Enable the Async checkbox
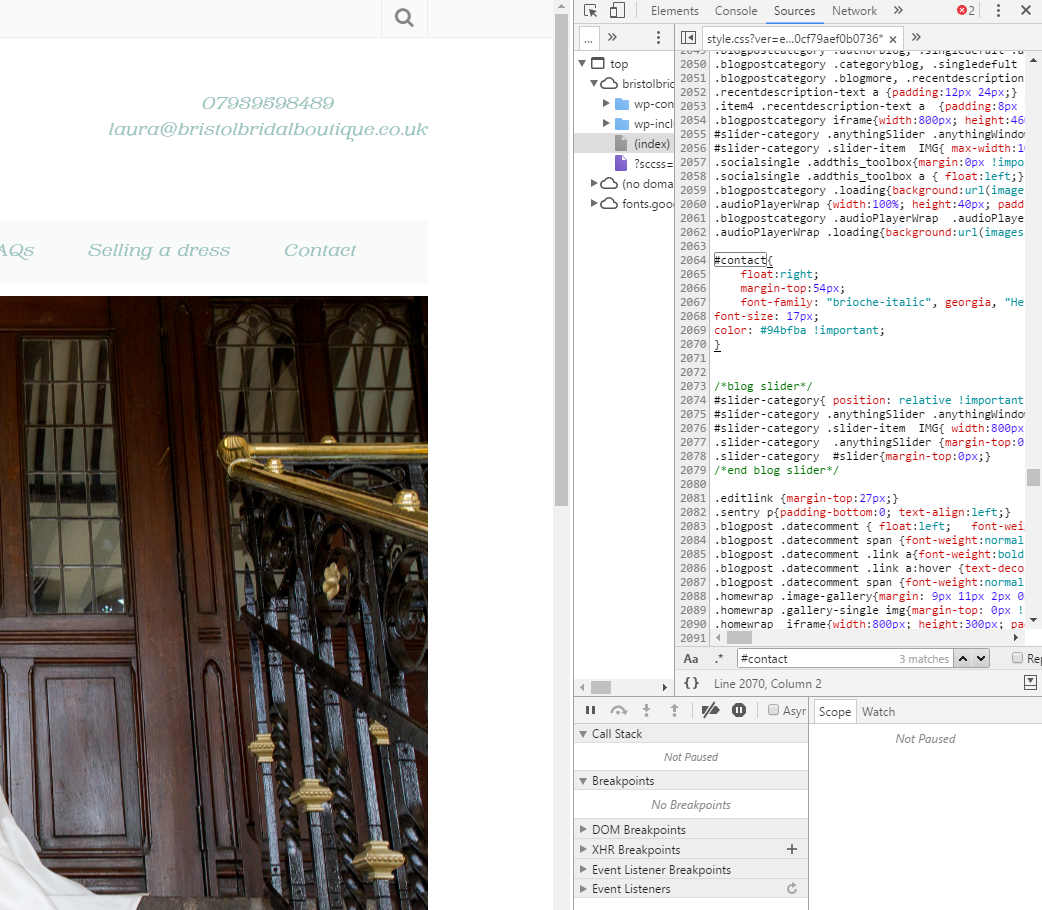Image resolution: width=1042 pixels, height=910 pixels. (x=774, y=710)
